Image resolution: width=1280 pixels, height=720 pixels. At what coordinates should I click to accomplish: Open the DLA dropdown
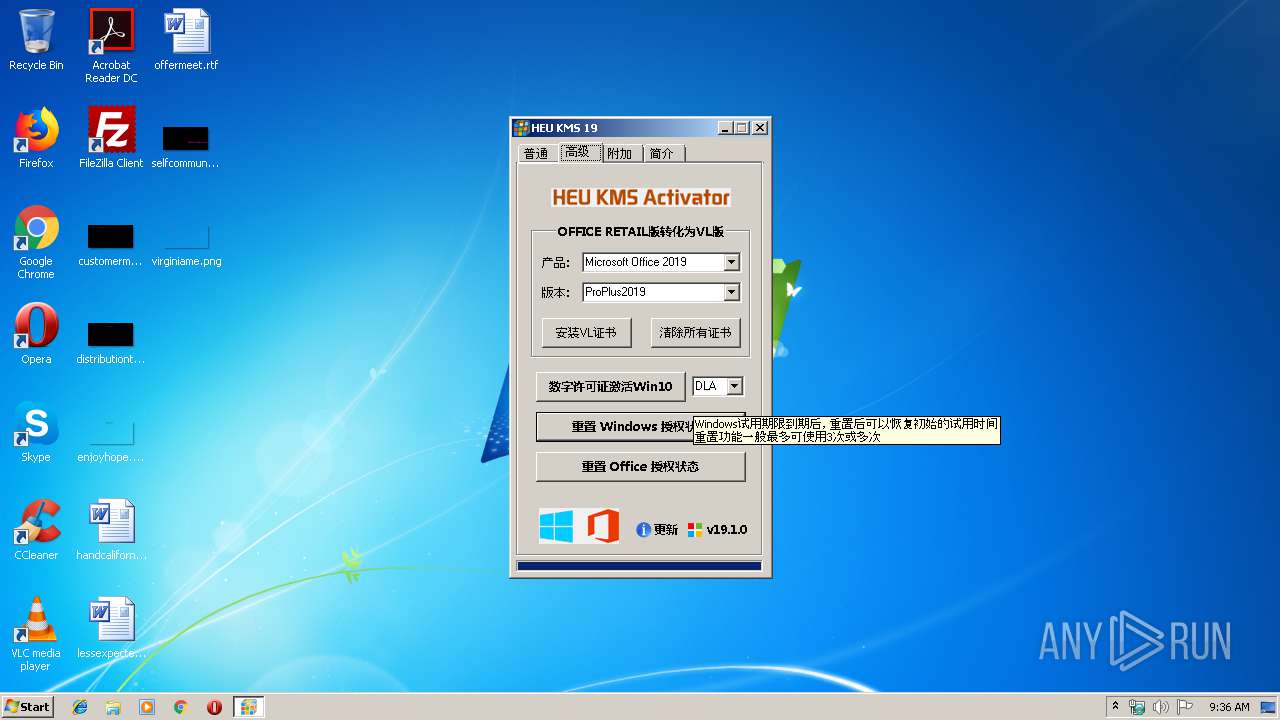pyautogui.click(x=735, y=386)
